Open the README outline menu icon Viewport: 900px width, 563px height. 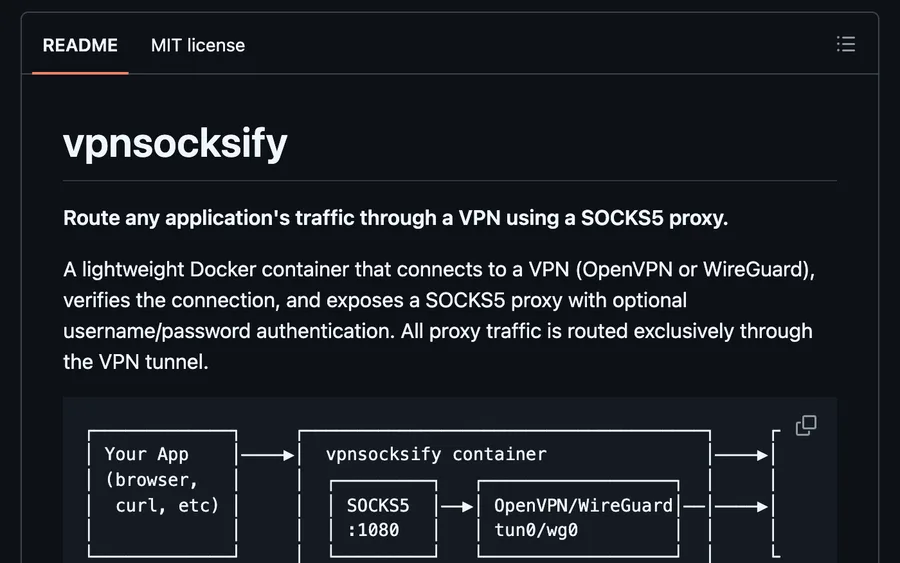pos(845,44)
